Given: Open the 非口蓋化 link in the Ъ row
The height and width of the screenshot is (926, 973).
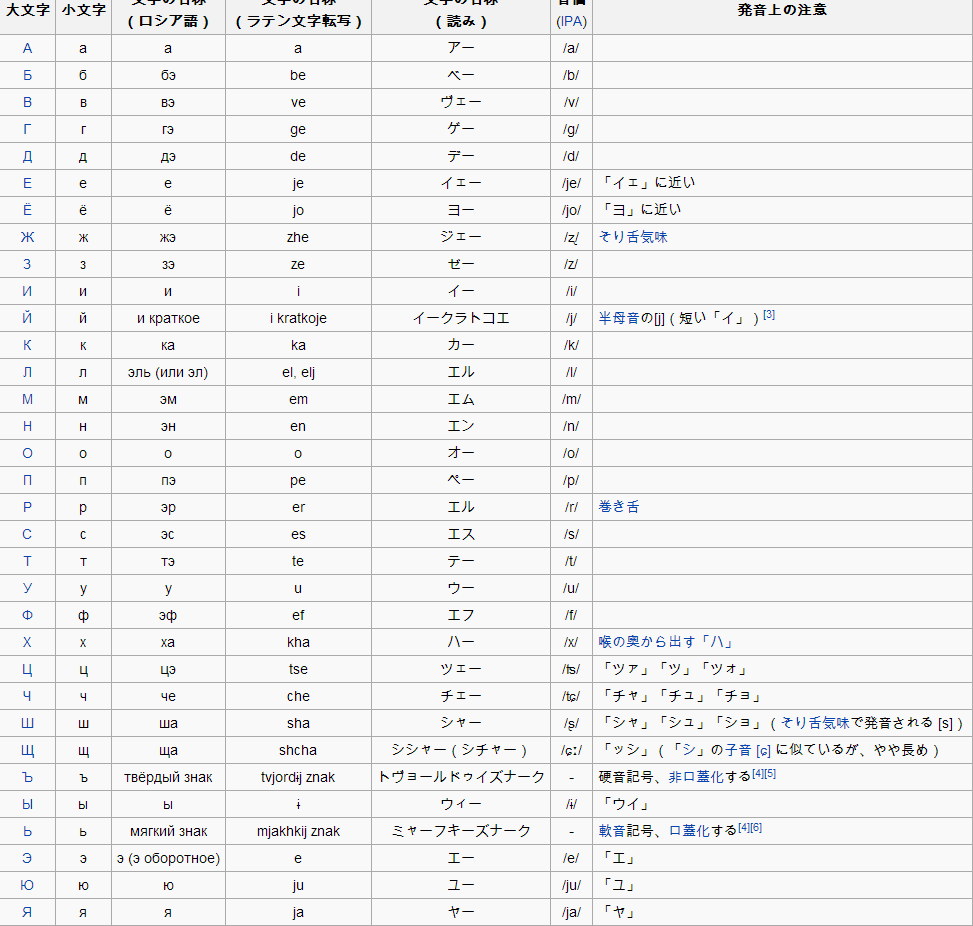Looking at the screenshot, I should point(696,776).
